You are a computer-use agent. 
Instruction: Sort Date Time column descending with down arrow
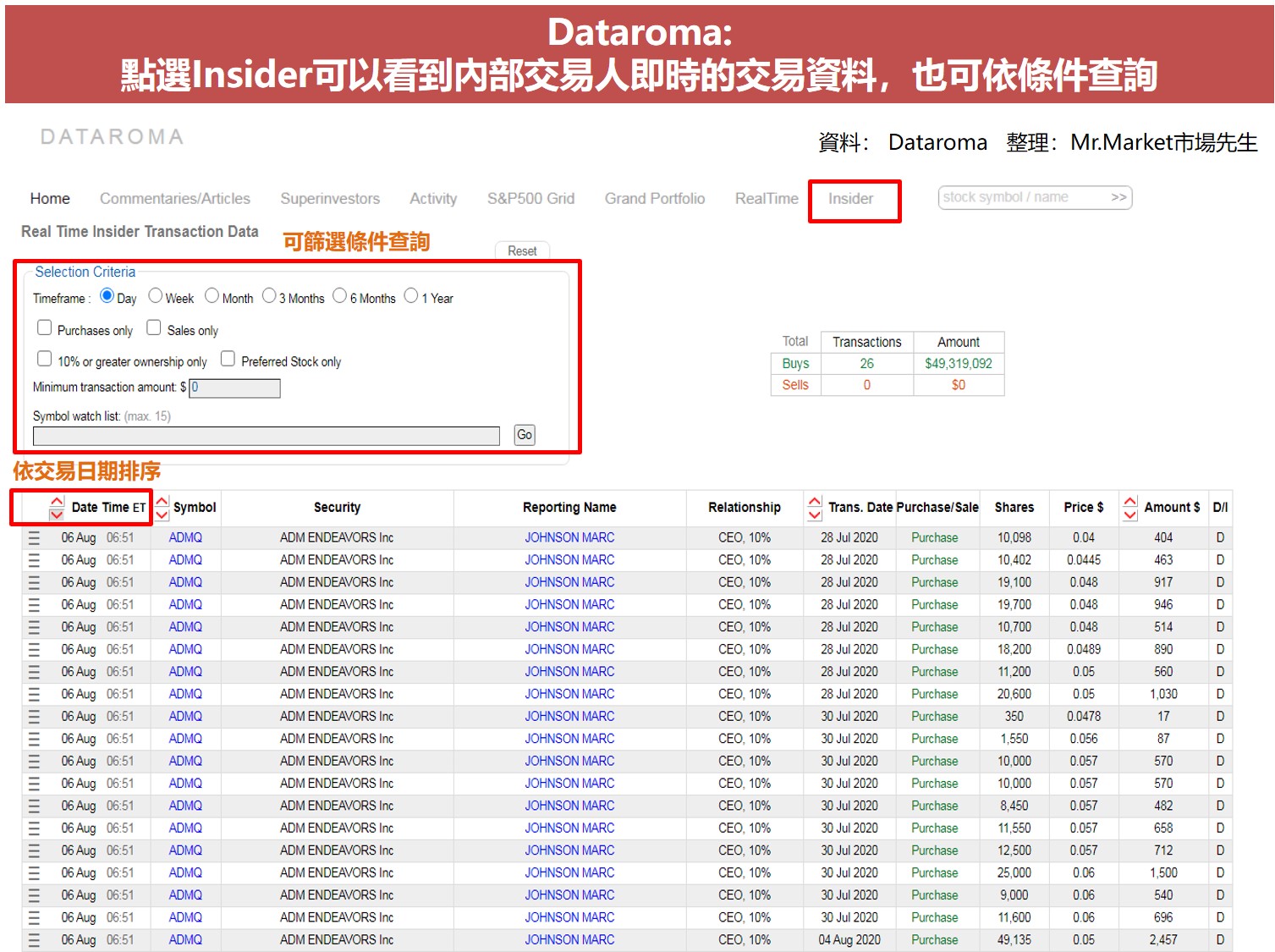pos(57,515)
